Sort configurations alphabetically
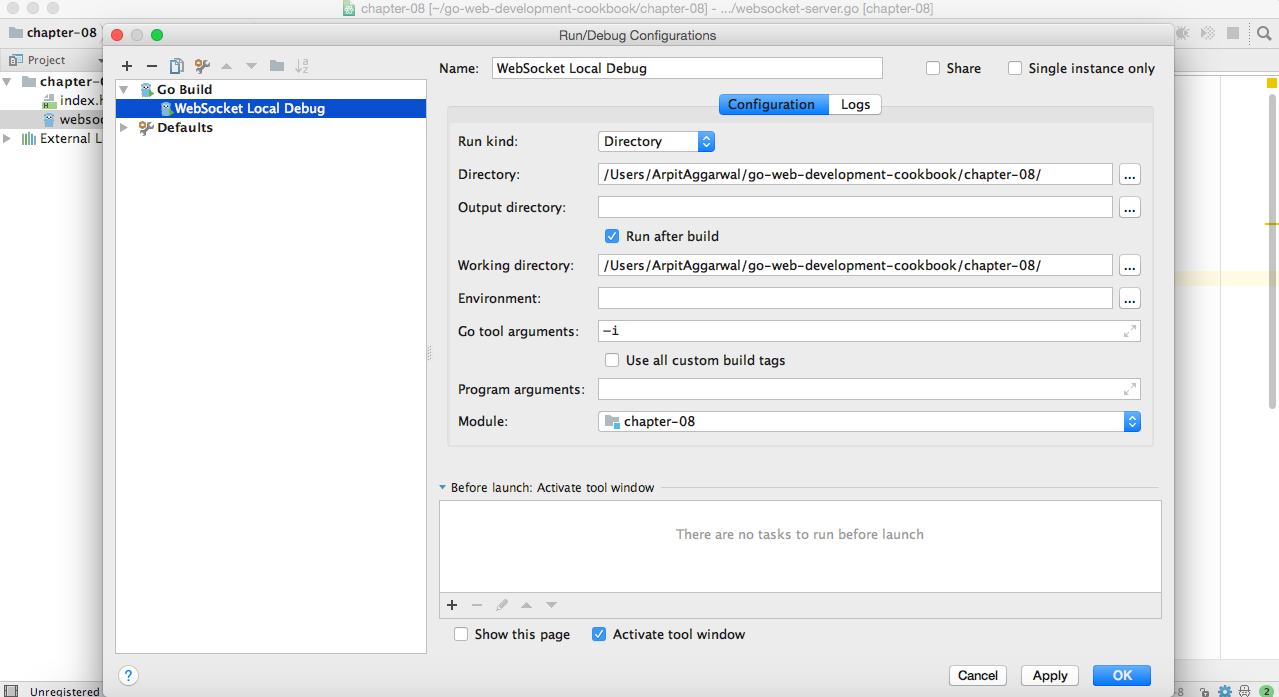The image size is (1279, 697). click(x=302, y=67)
